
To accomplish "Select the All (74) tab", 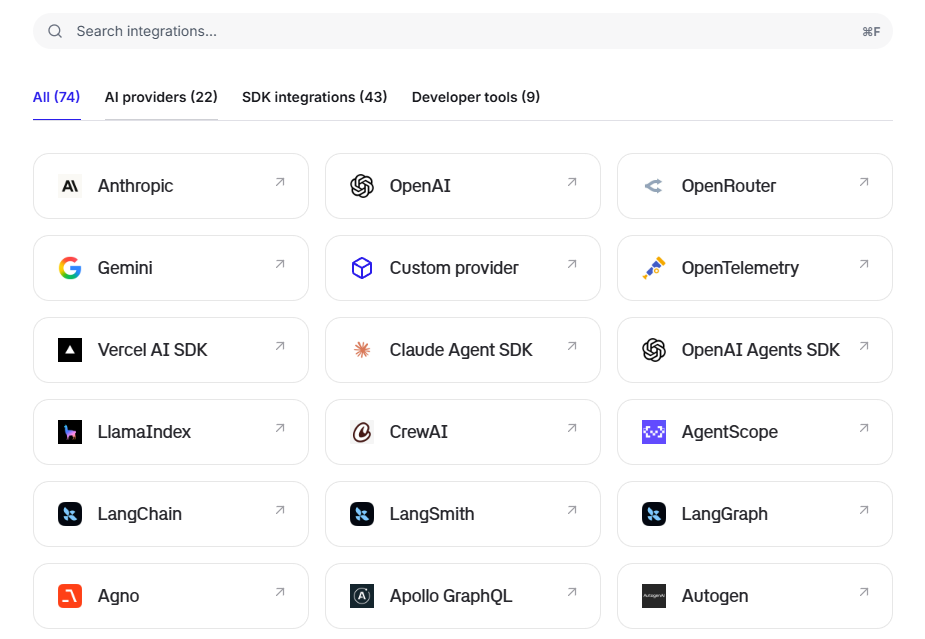I will [57, 97].
